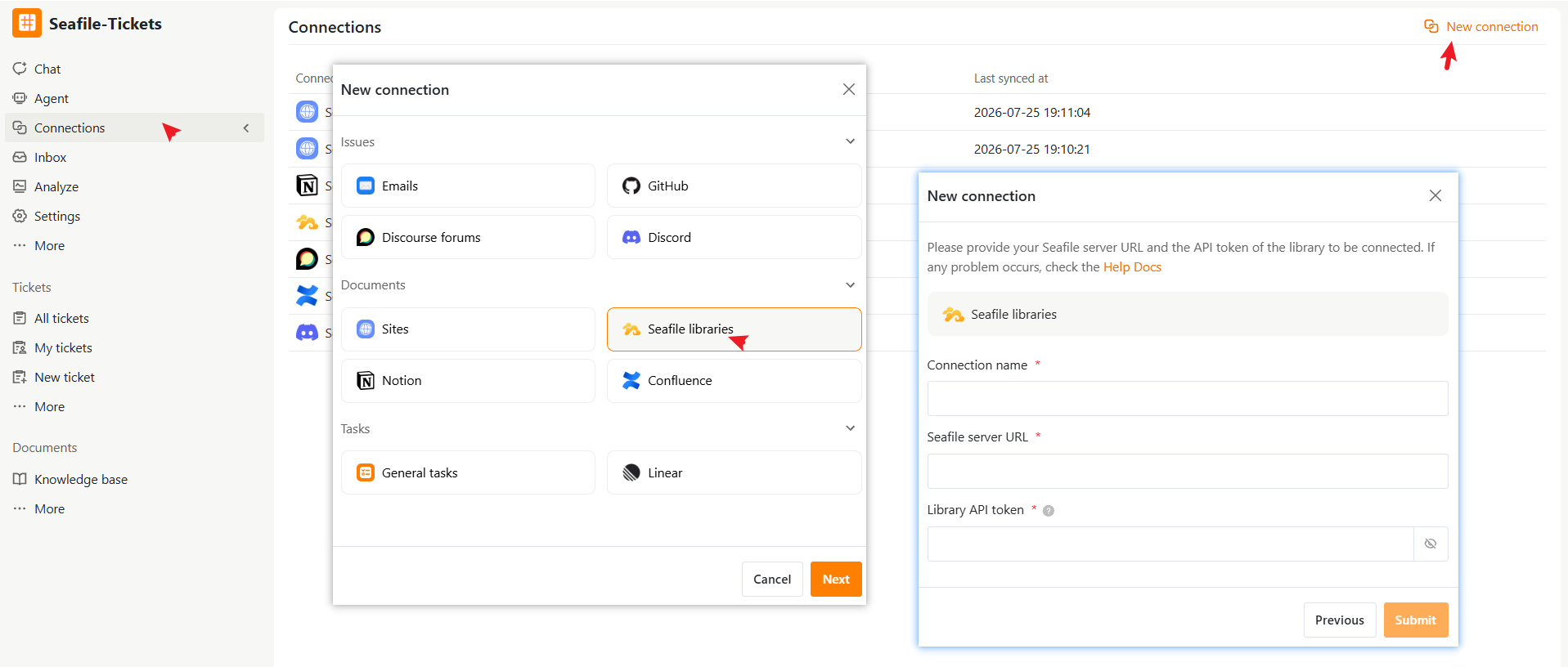Click the All tickets icon
The height and width of the screenshot is (667, 1568).
[20, 318]
